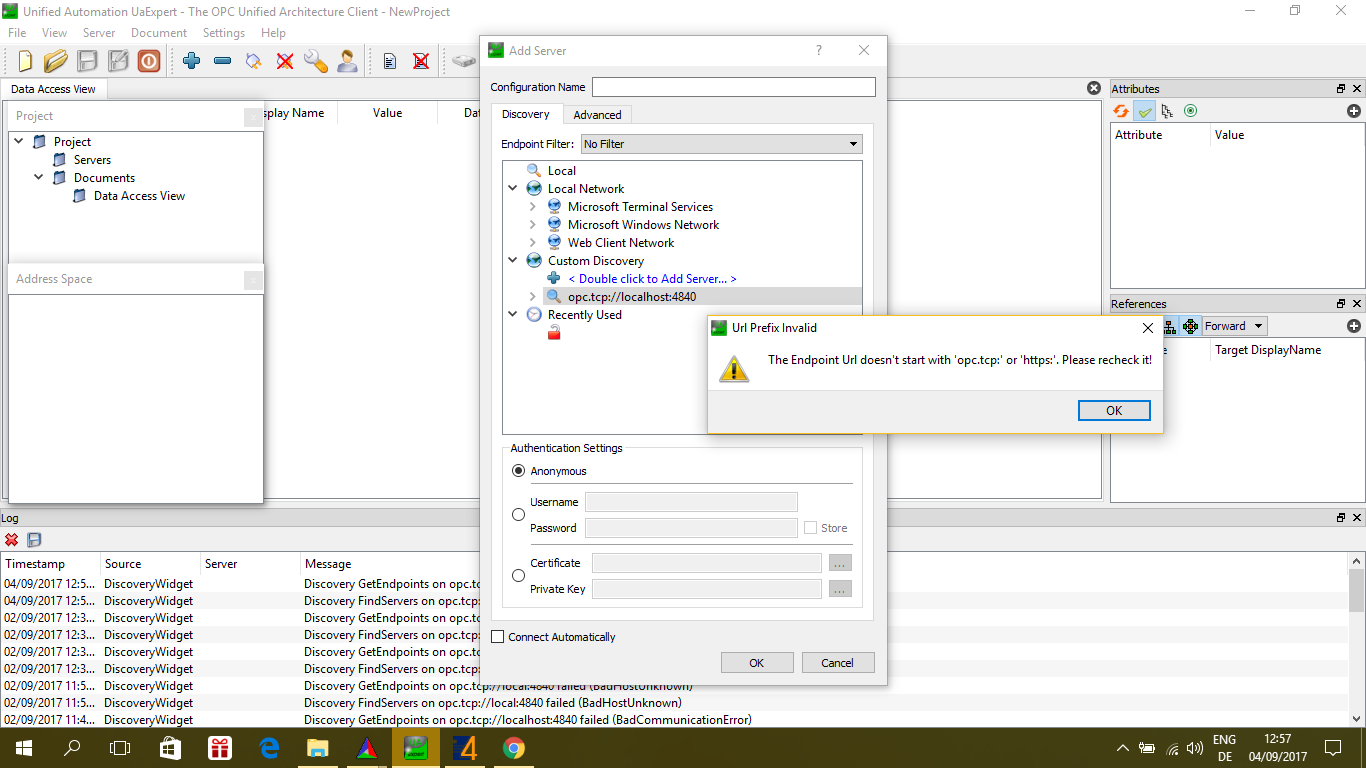
Task: Click the orange refresh icon in Attributes panel
Action: point(1121,111)
